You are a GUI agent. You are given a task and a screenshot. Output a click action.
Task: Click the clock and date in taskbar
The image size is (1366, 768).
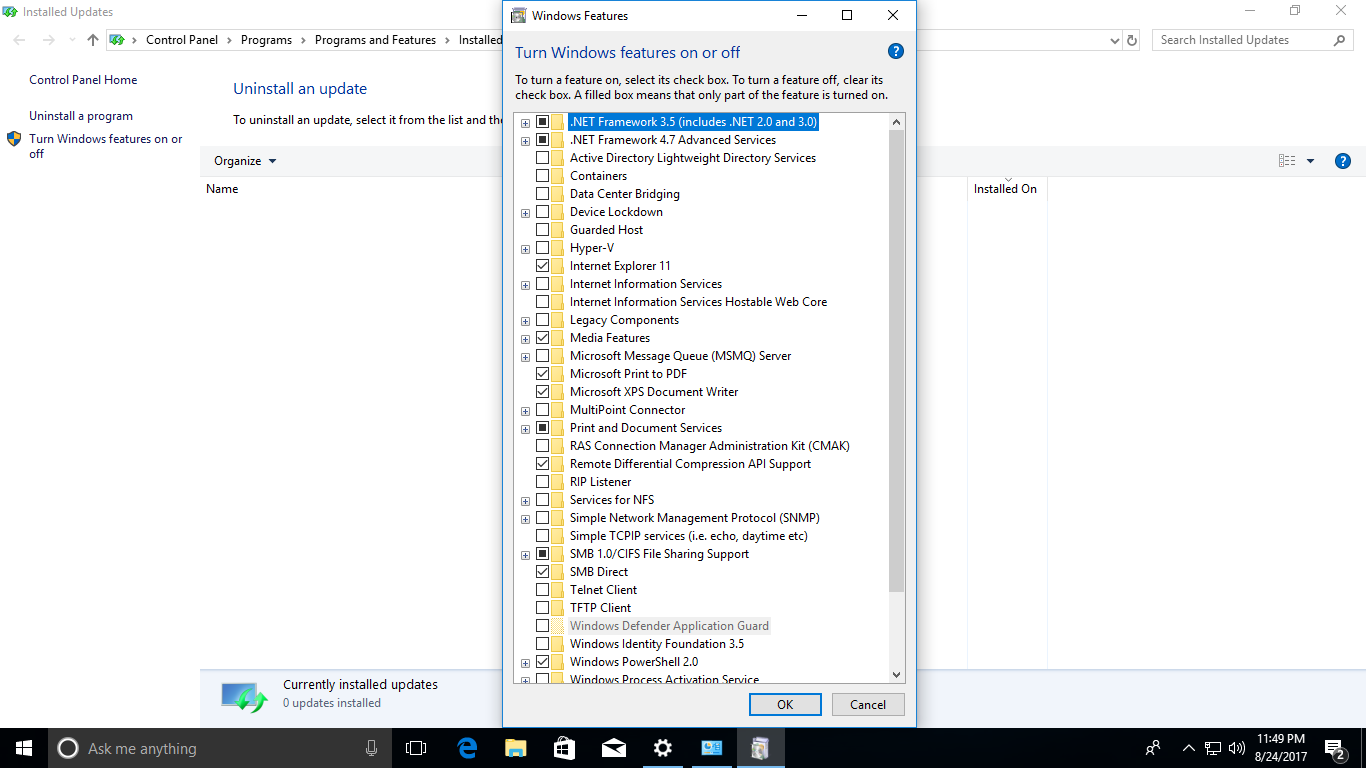pos(1280,748)
